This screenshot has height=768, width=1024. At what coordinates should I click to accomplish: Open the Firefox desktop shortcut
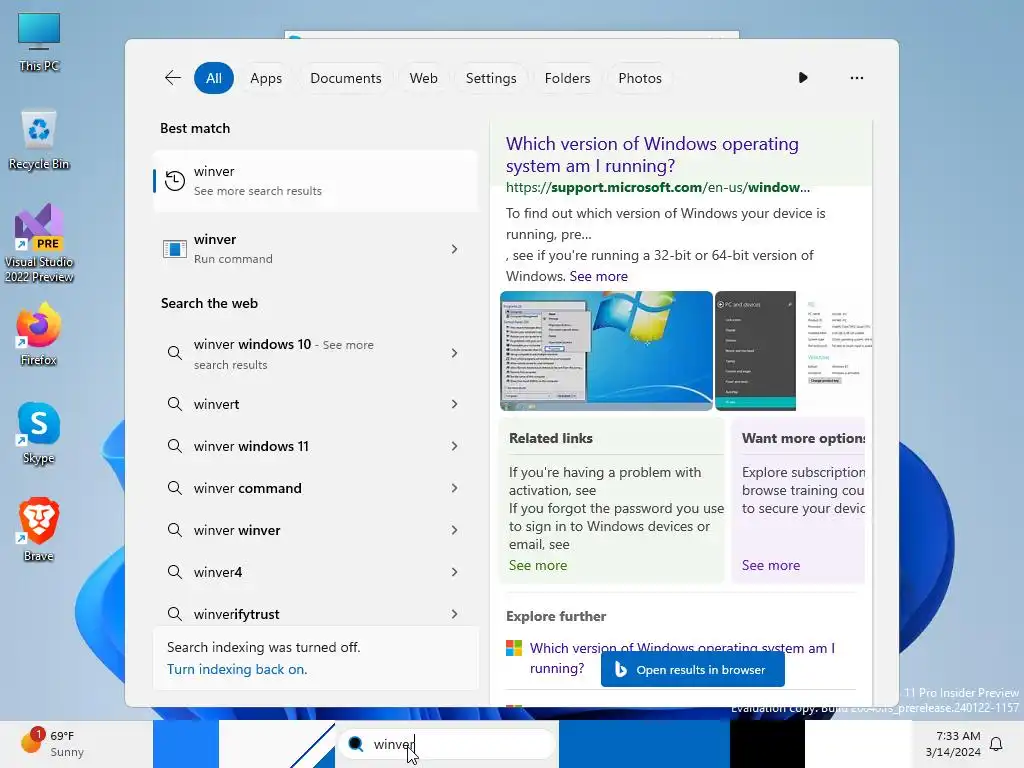pyautogui.click(x=39, y=334)
